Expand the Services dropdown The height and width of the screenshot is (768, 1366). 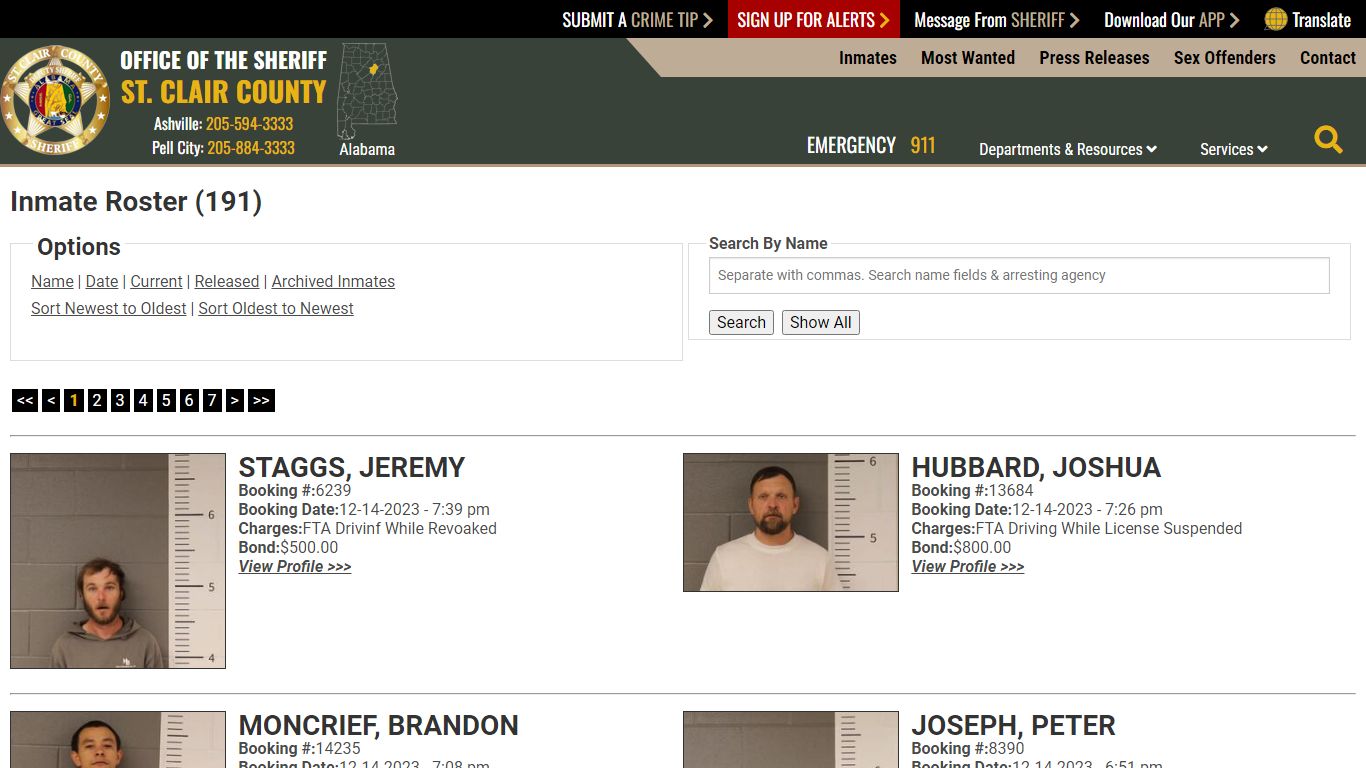pyautogui.click(x=1234, y=149)
